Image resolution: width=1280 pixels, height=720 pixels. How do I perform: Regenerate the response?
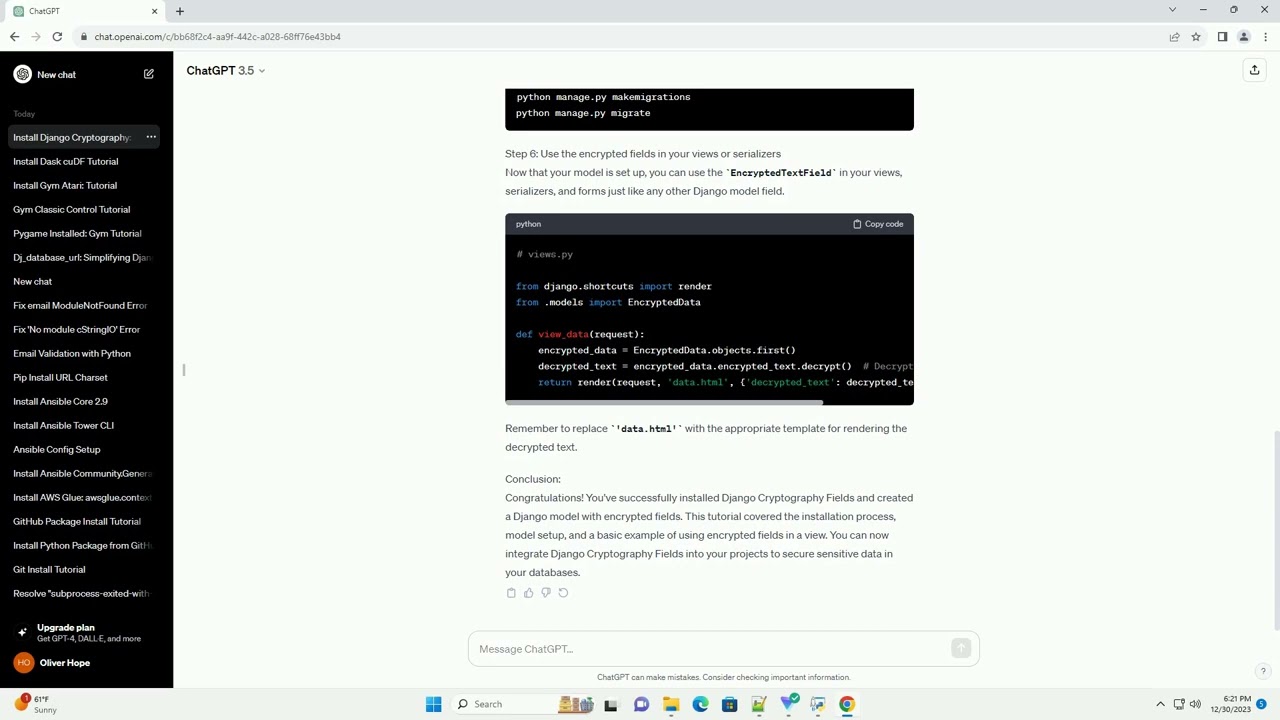(563, 593)
